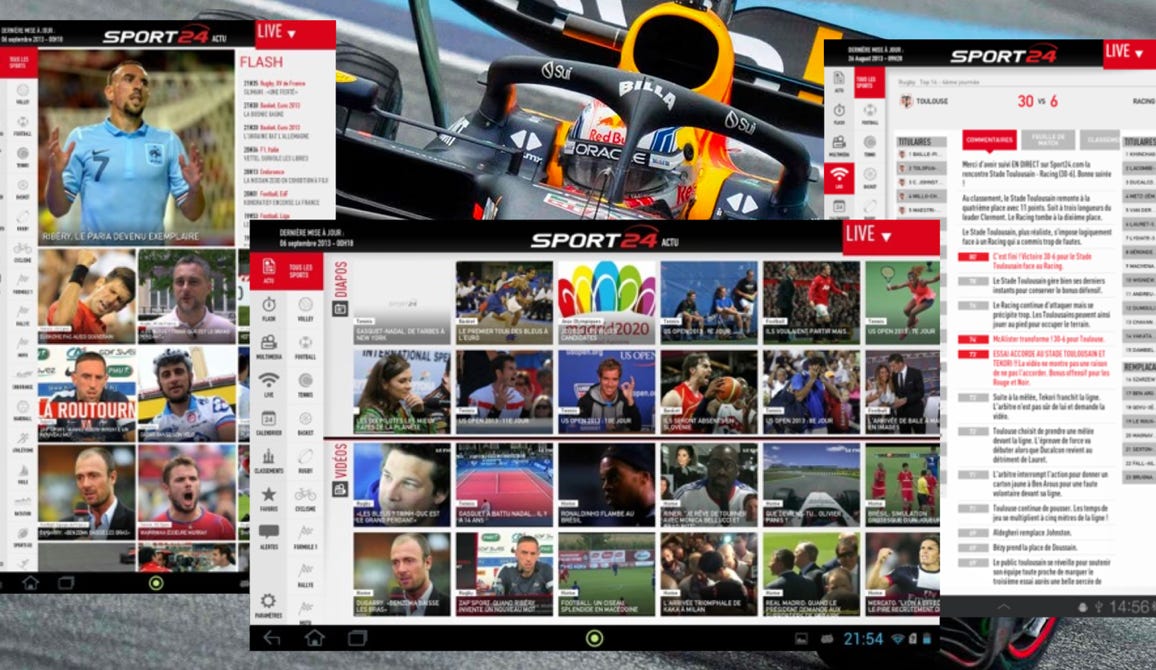Tap Android back arrow on center tablet
This screenshot has width=1156, height=670.
point(272,638)
